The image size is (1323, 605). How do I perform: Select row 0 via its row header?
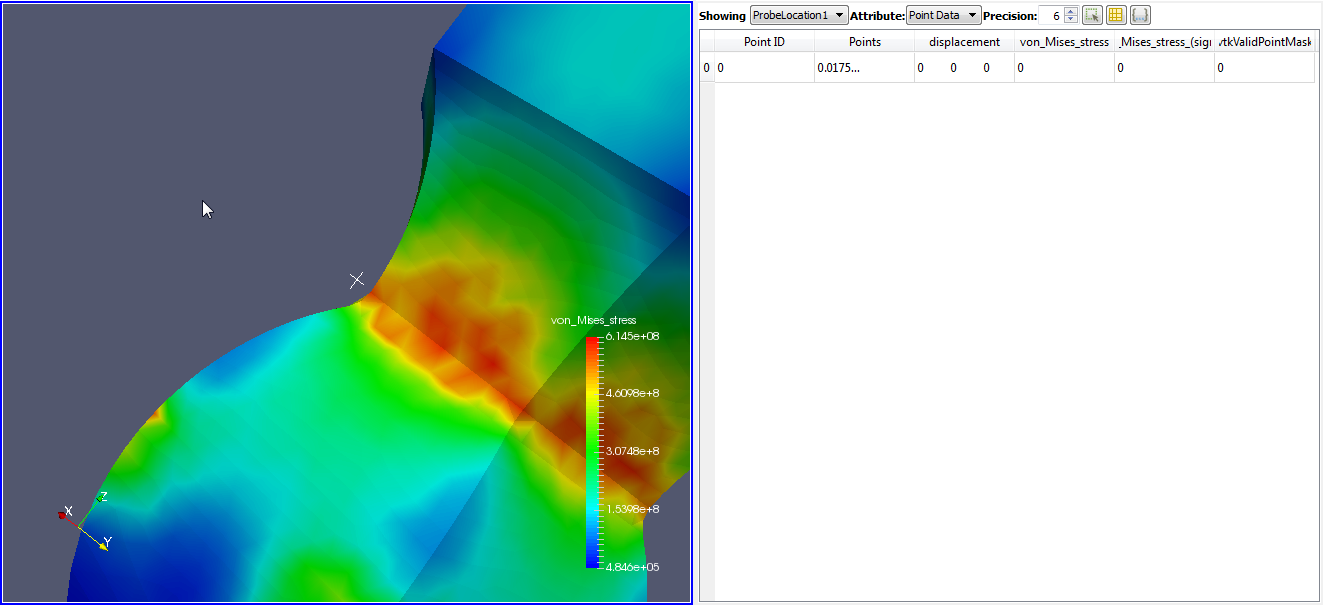click(706, 68)
